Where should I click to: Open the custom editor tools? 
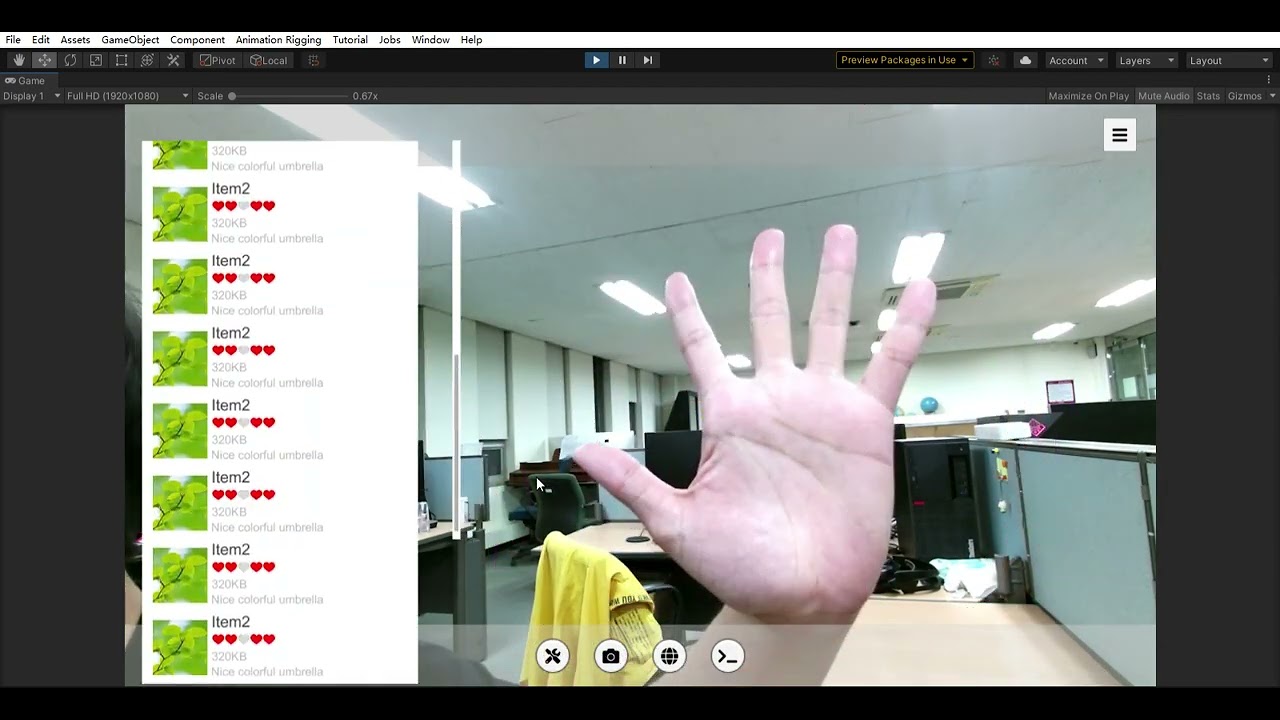pyautogui.click(x=173, y=60)
